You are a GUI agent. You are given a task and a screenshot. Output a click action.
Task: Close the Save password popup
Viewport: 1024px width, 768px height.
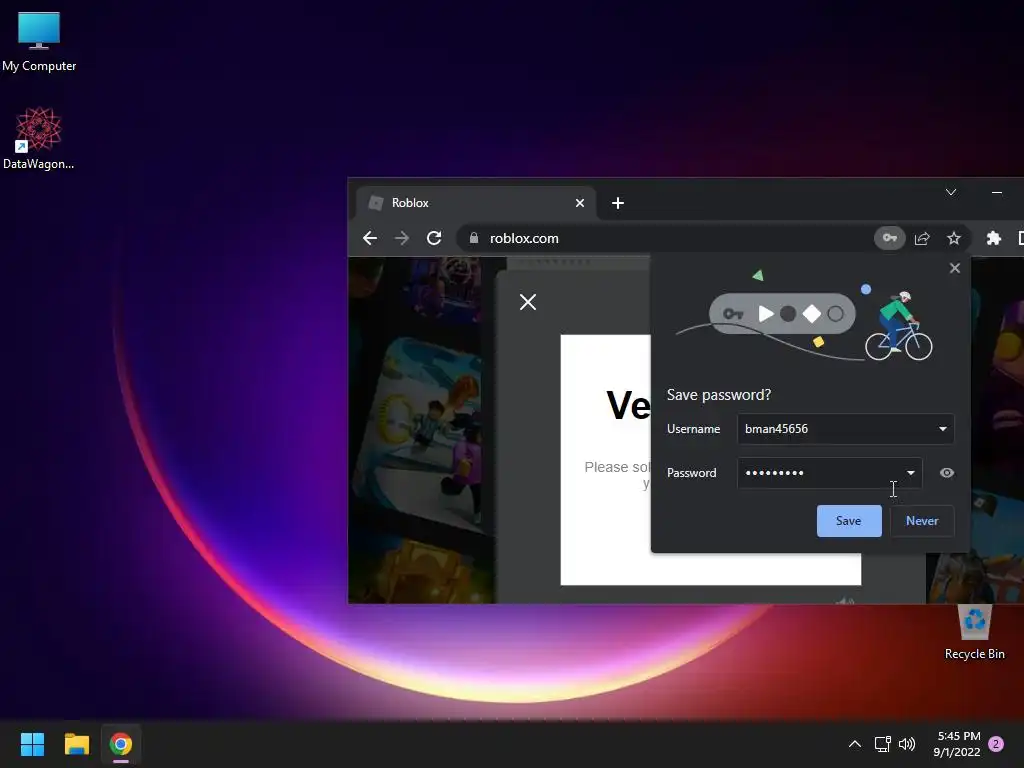click(x=955, y=268)
